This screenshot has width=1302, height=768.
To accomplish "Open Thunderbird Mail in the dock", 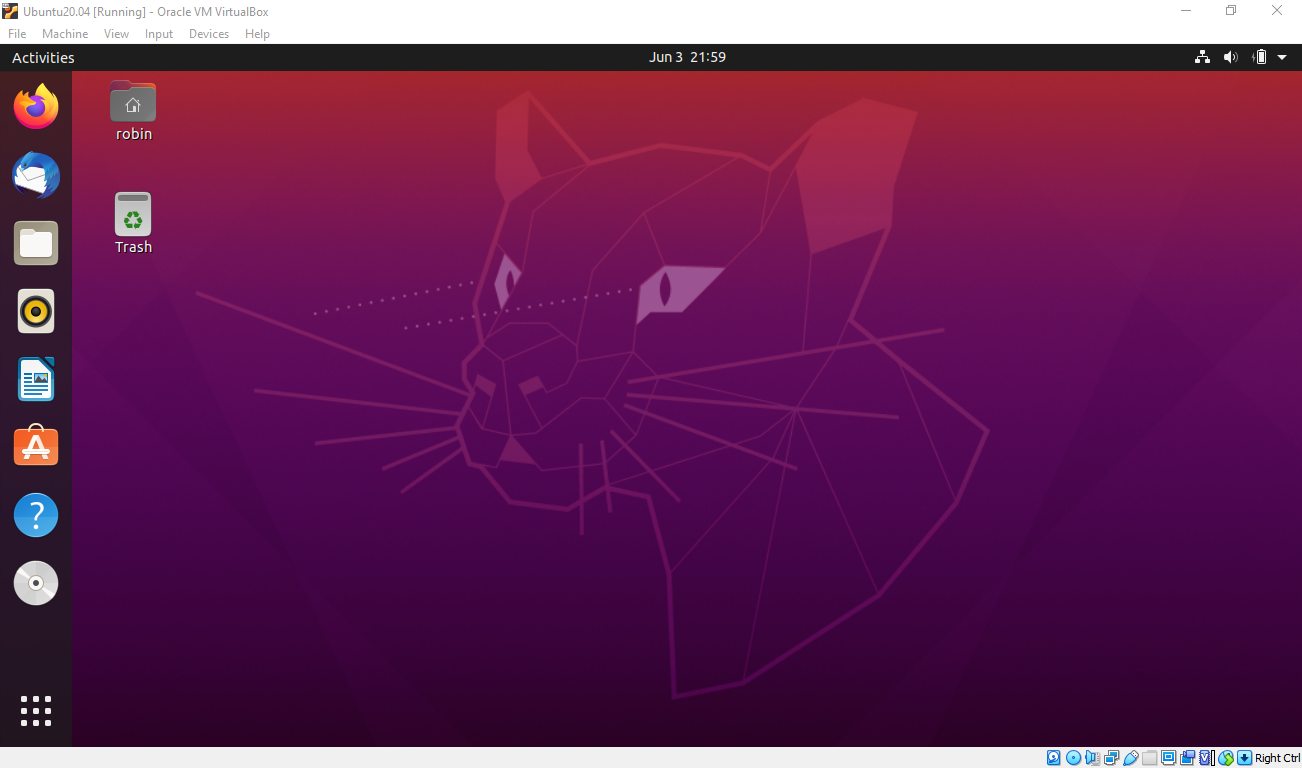I will tap(36, 175).
